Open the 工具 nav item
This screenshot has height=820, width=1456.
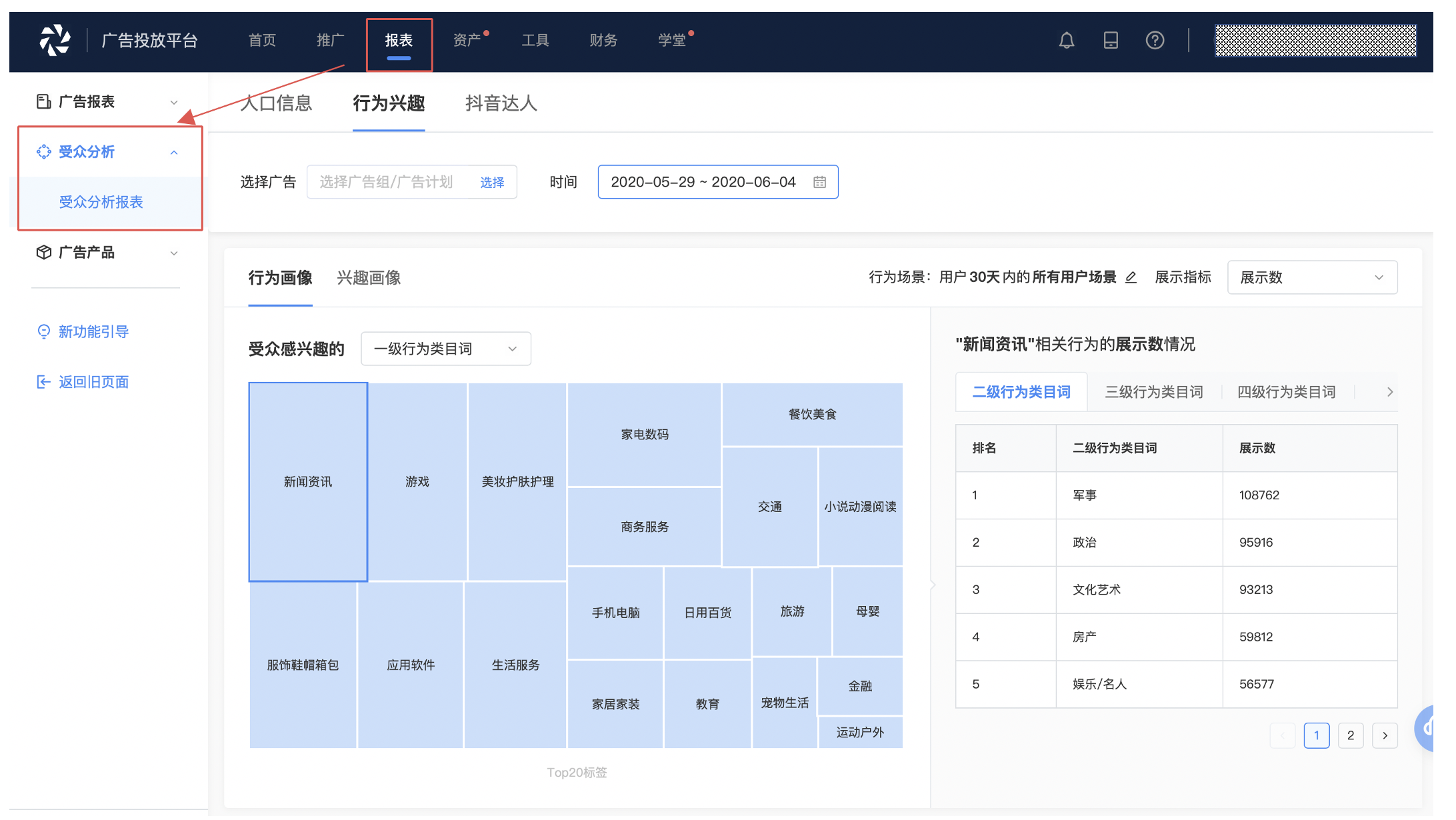click(x=535, y=41)
